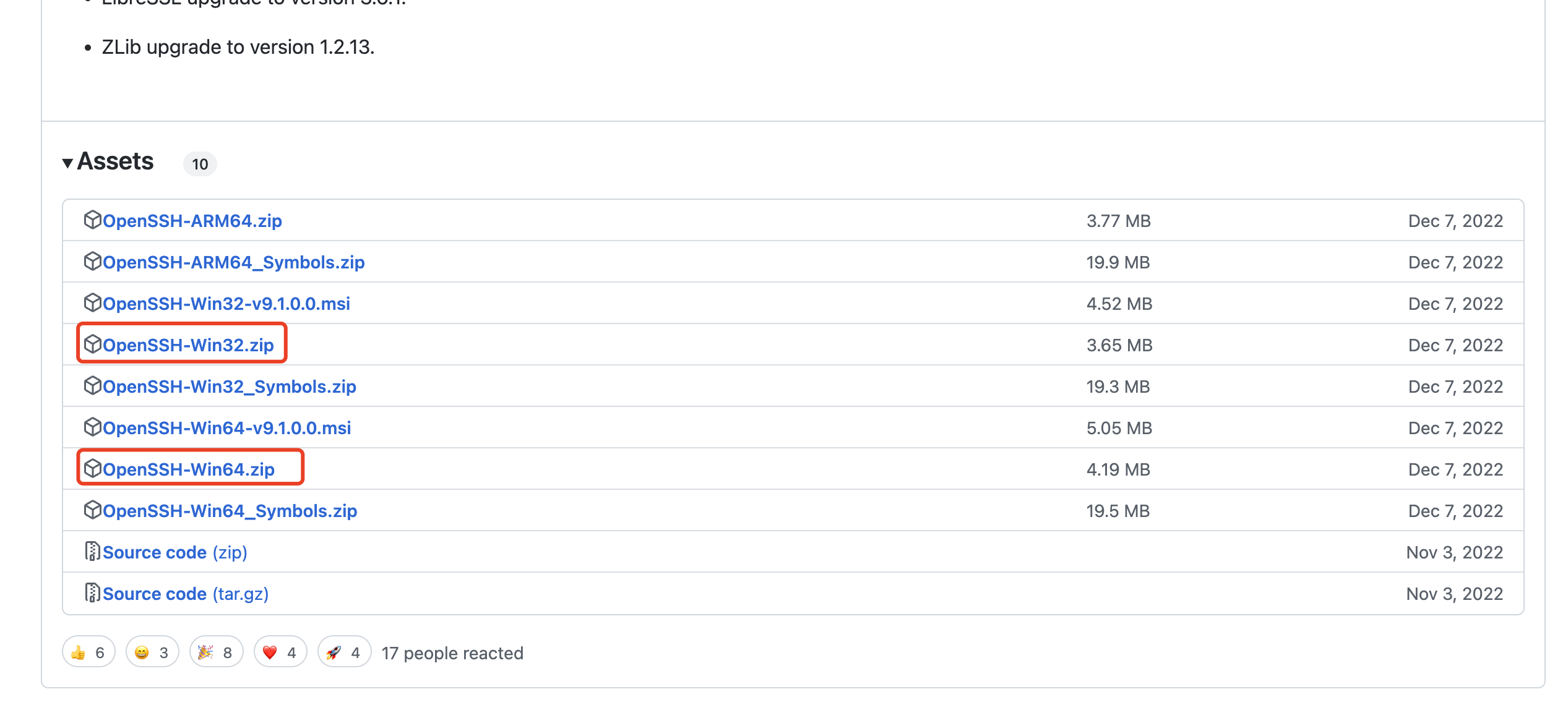This screenshot has width=1568, height=710.
Task: Toggle the heart reaction
Action: click(280, 652)
